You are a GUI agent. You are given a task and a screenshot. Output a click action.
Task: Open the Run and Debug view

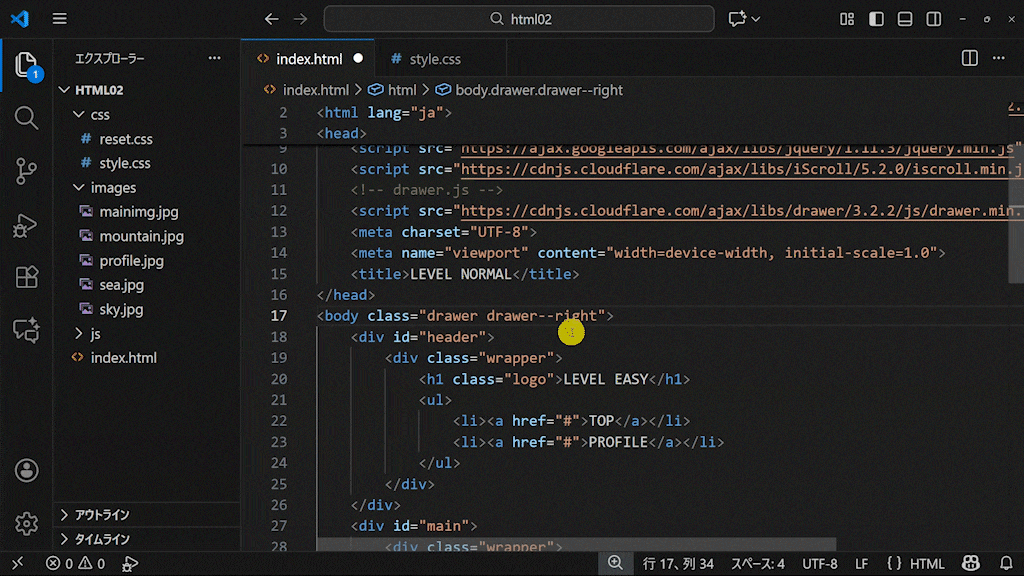point(26,225)
